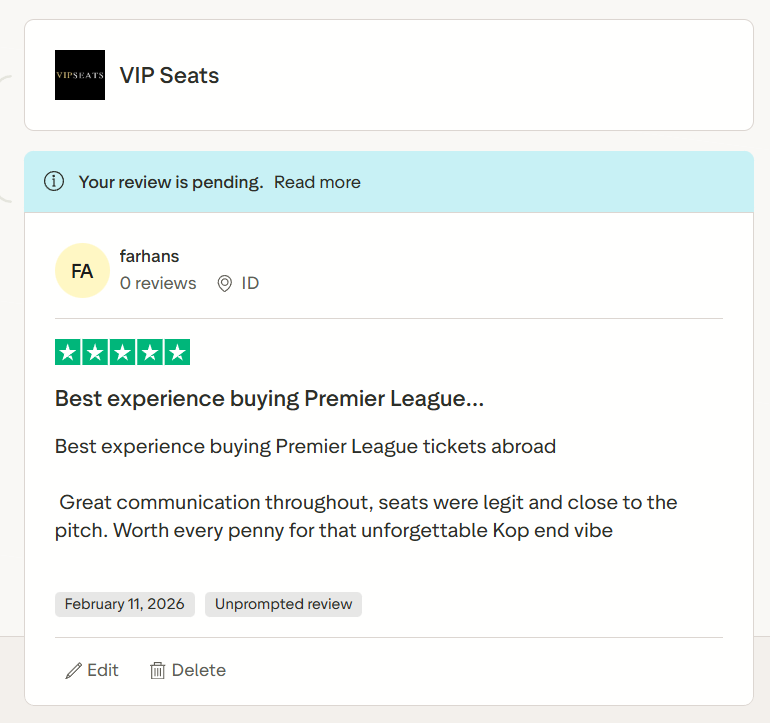Select the second green rating star
Image resolution: width=770 pixels, height=723 pixels.
coord(95,352)
